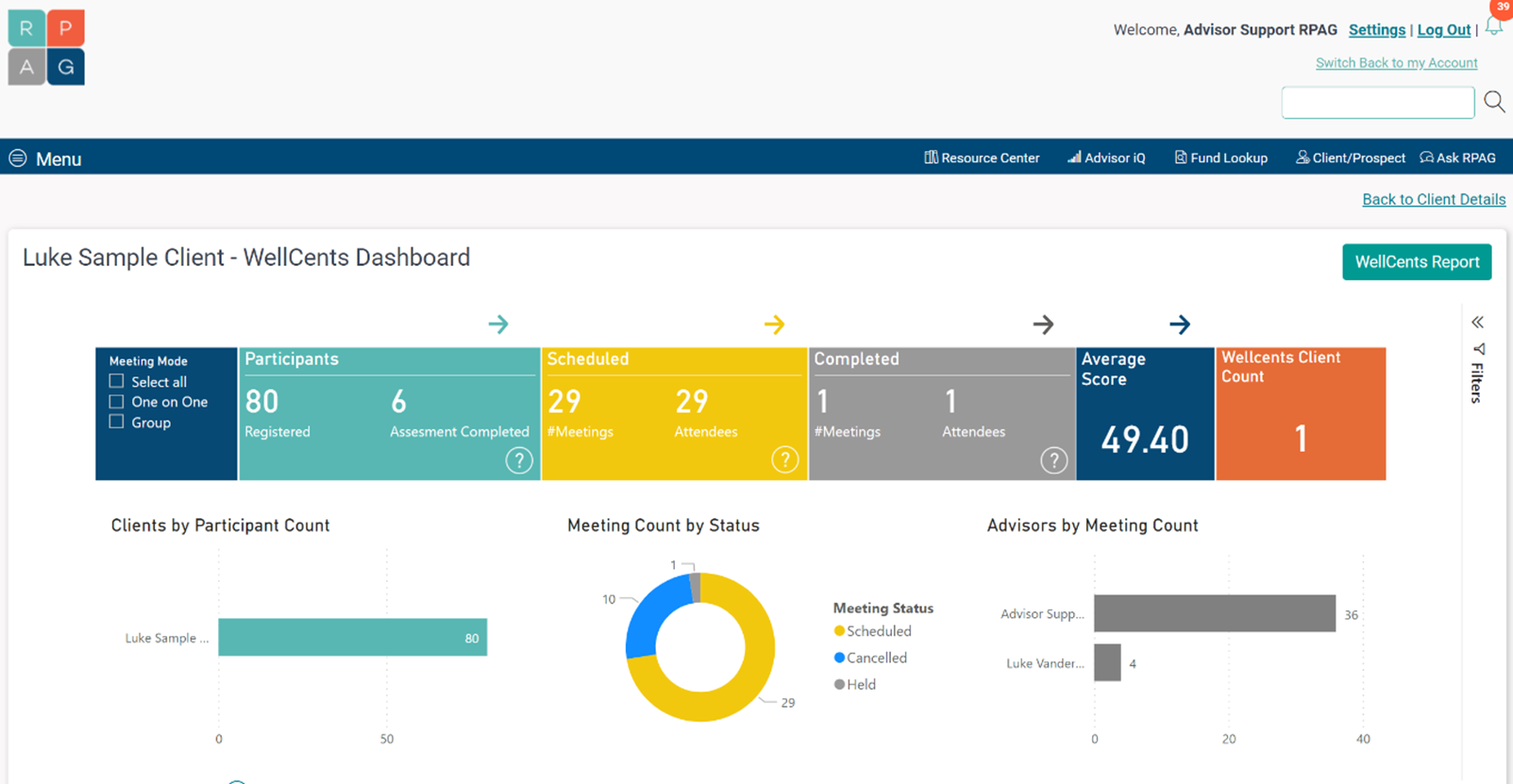Expand Filters pane with double chevron
This screenshot has width=1513, height=784.
(1478, 323)
